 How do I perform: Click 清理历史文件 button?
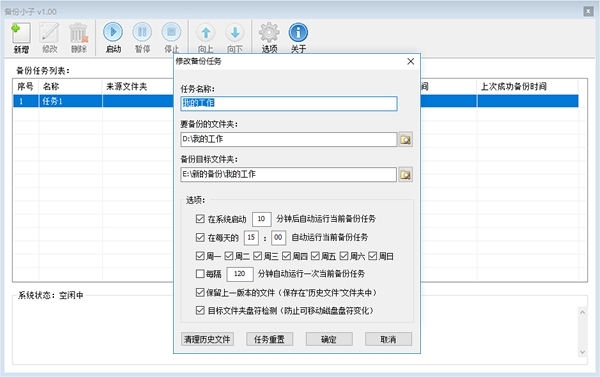coord(207,339)
